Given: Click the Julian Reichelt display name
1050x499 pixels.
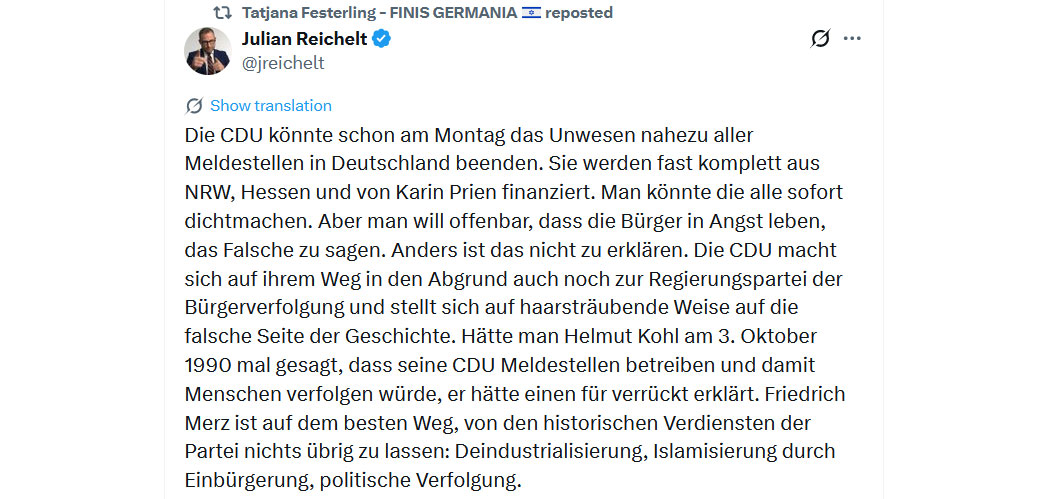Looking at the screenshot, I should click(x=304, y=39).
